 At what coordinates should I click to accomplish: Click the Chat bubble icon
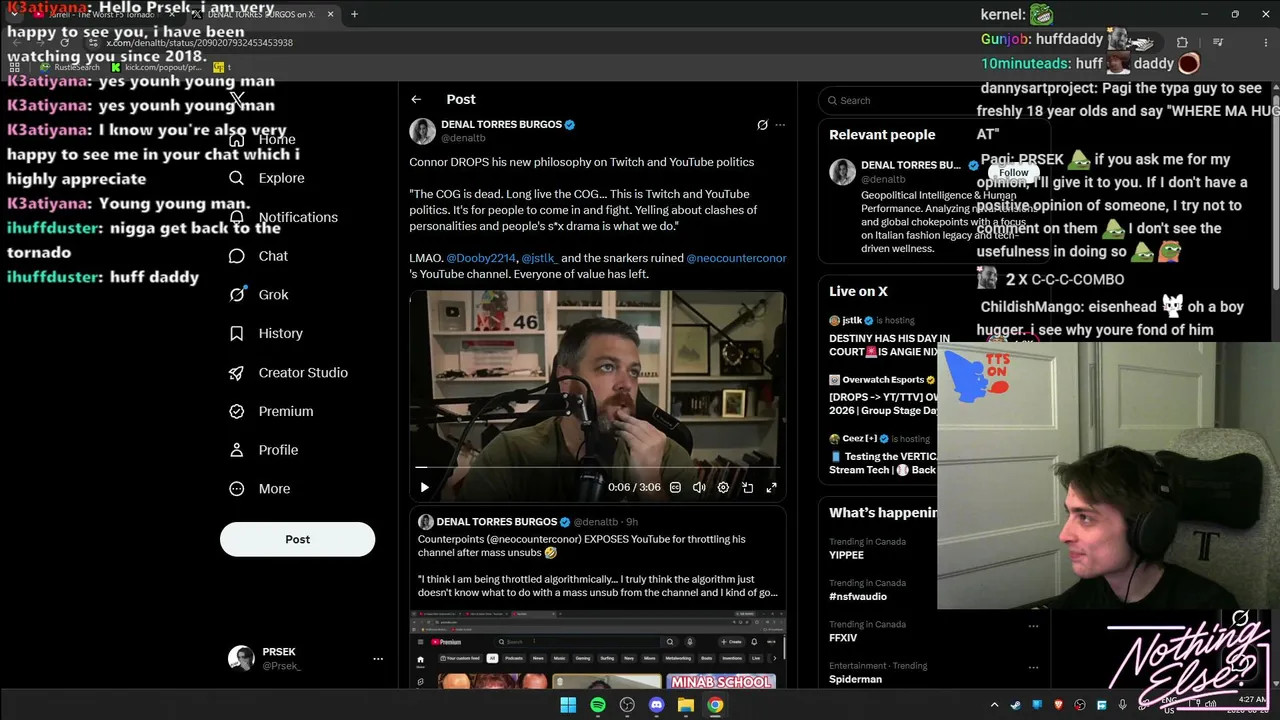point(236,256)
